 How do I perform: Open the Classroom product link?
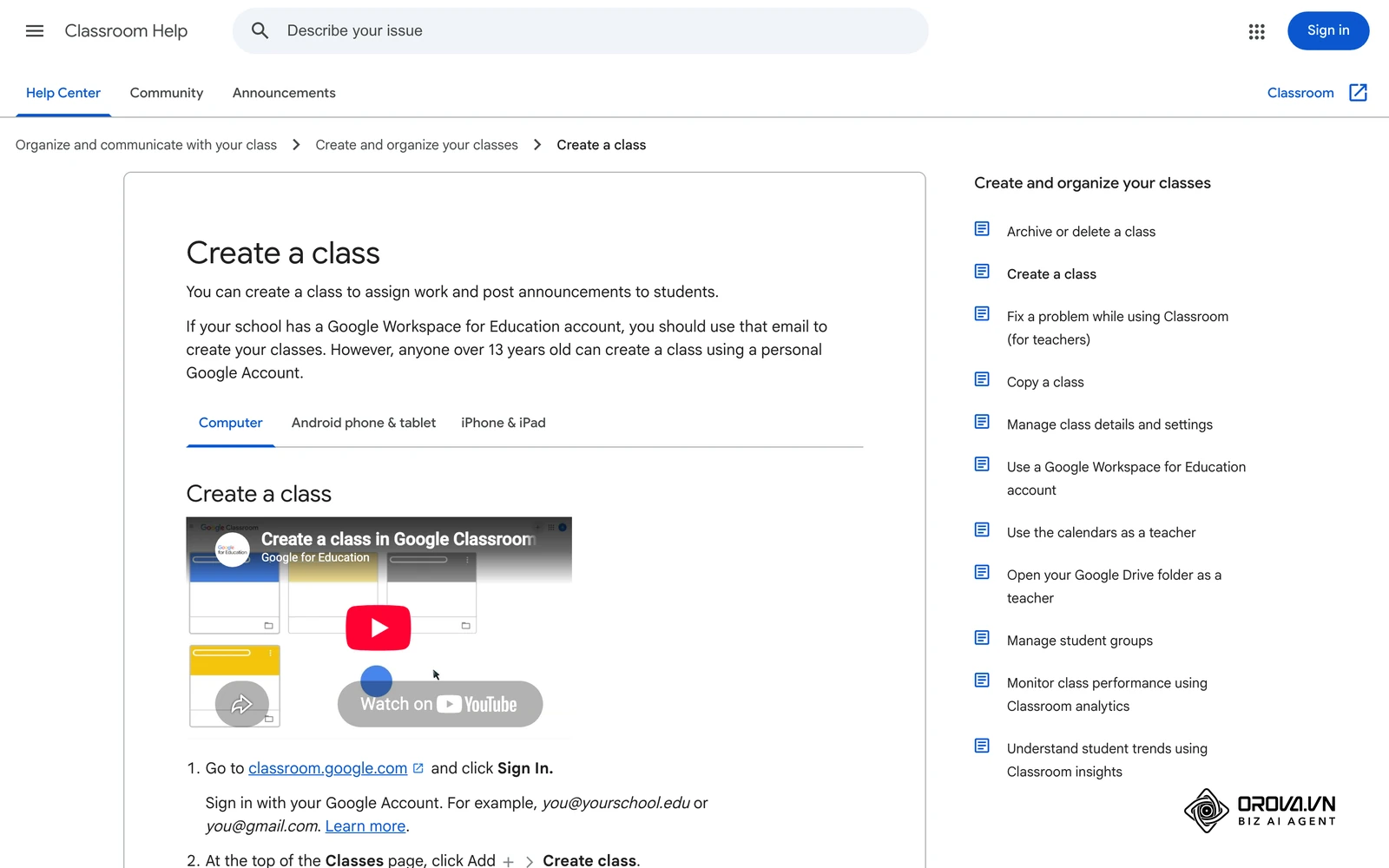1300,93
